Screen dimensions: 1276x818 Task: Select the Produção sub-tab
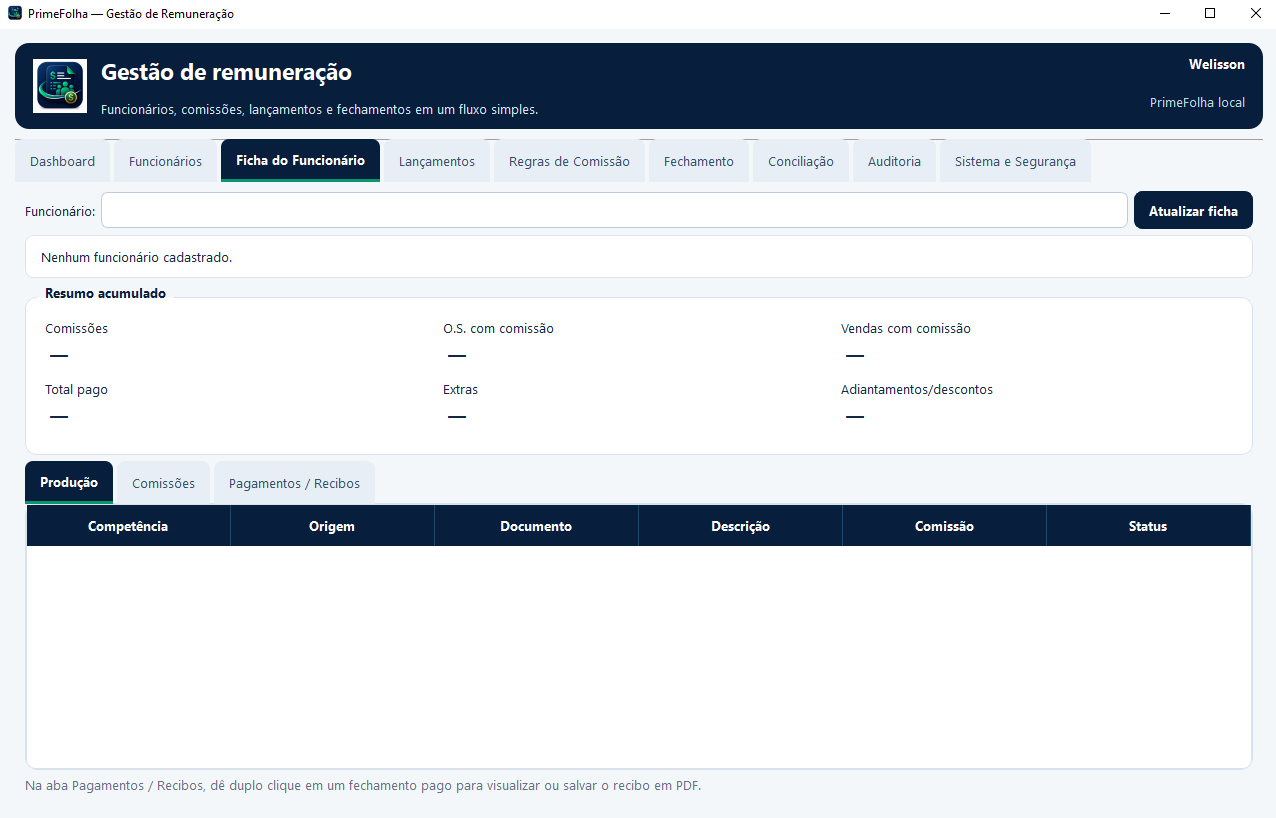pyautogui.click(x=69, y=482)
